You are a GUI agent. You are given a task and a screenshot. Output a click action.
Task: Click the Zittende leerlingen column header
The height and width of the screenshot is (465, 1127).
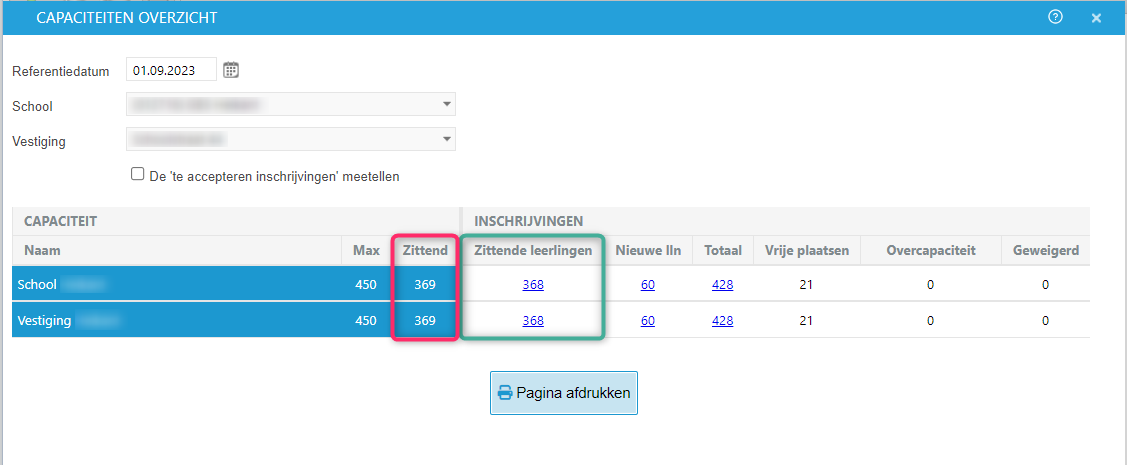coord(533,250)
